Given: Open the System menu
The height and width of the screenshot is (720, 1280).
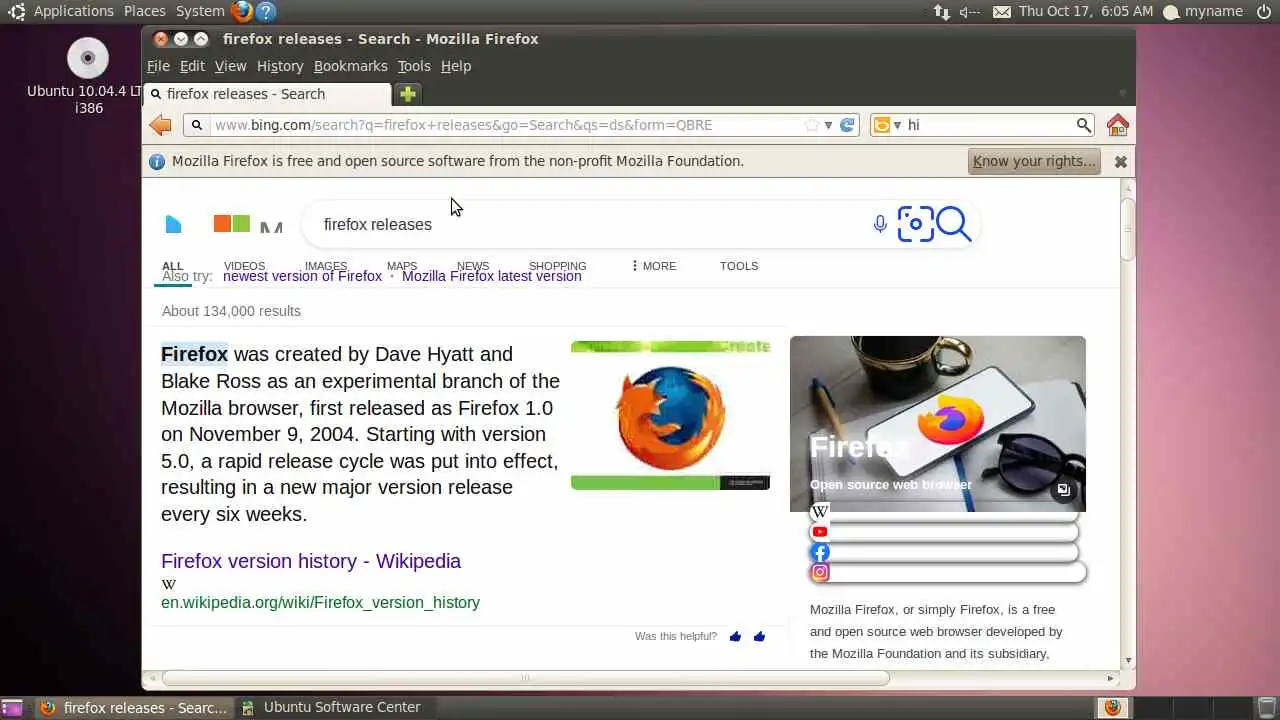Looking at the screenshot, I should pos(200,11).
